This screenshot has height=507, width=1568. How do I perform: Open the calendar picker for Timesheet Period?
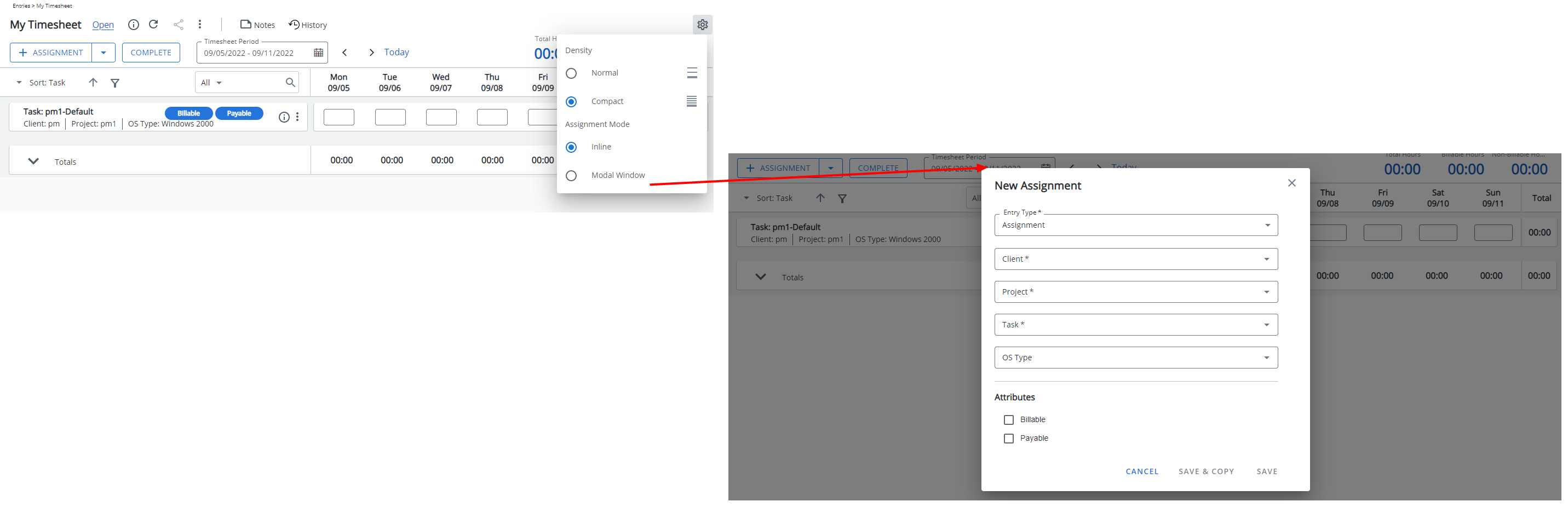[x=318, y=53]
